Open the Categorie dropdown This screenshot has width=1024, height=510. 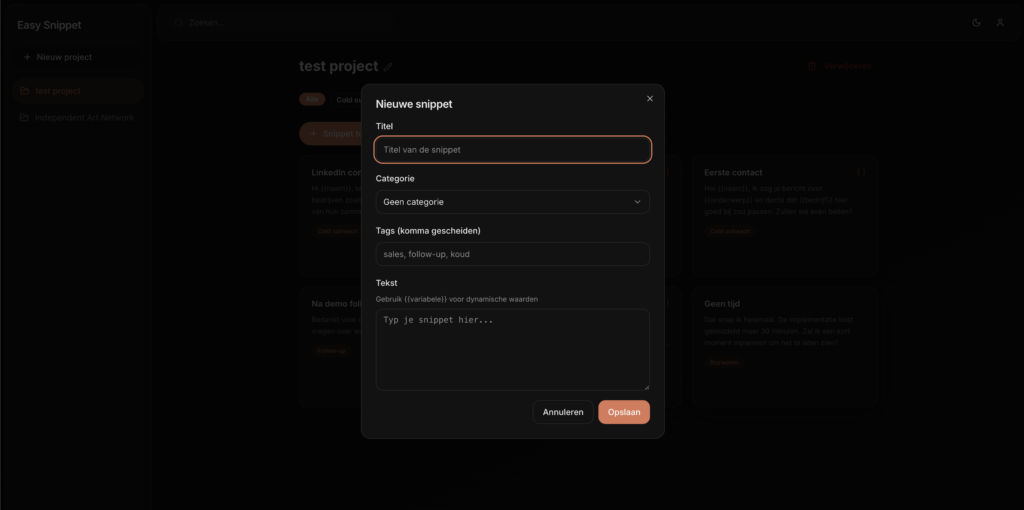pyautogui.click(x=512, y=202)
